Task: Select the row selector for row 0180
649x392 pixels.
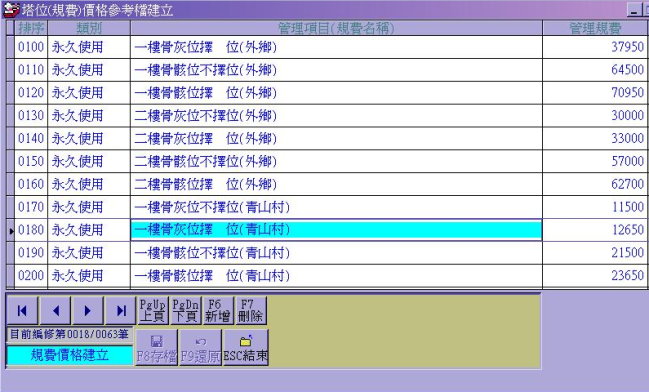Action: pyautogui.click(x=10, y=230)
